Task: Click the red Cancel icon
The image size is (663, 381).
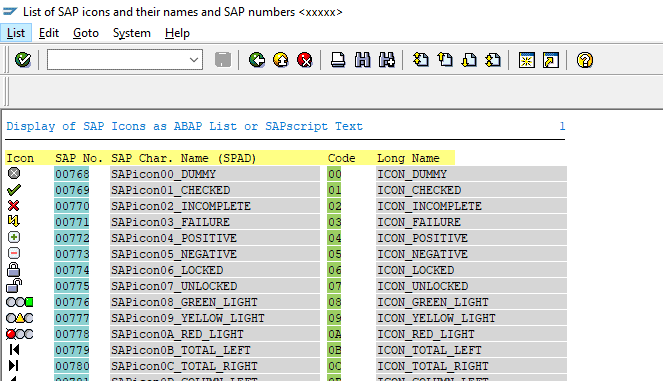Action: pyautogui.click(x=304, y=60)
